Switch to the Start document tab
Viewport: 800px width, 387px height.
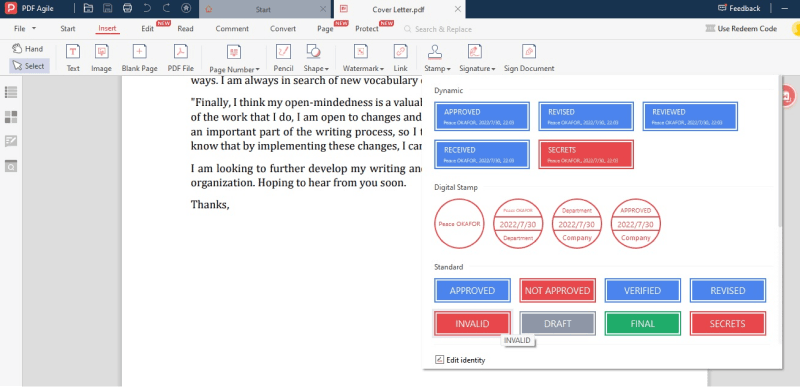point(263,9)
